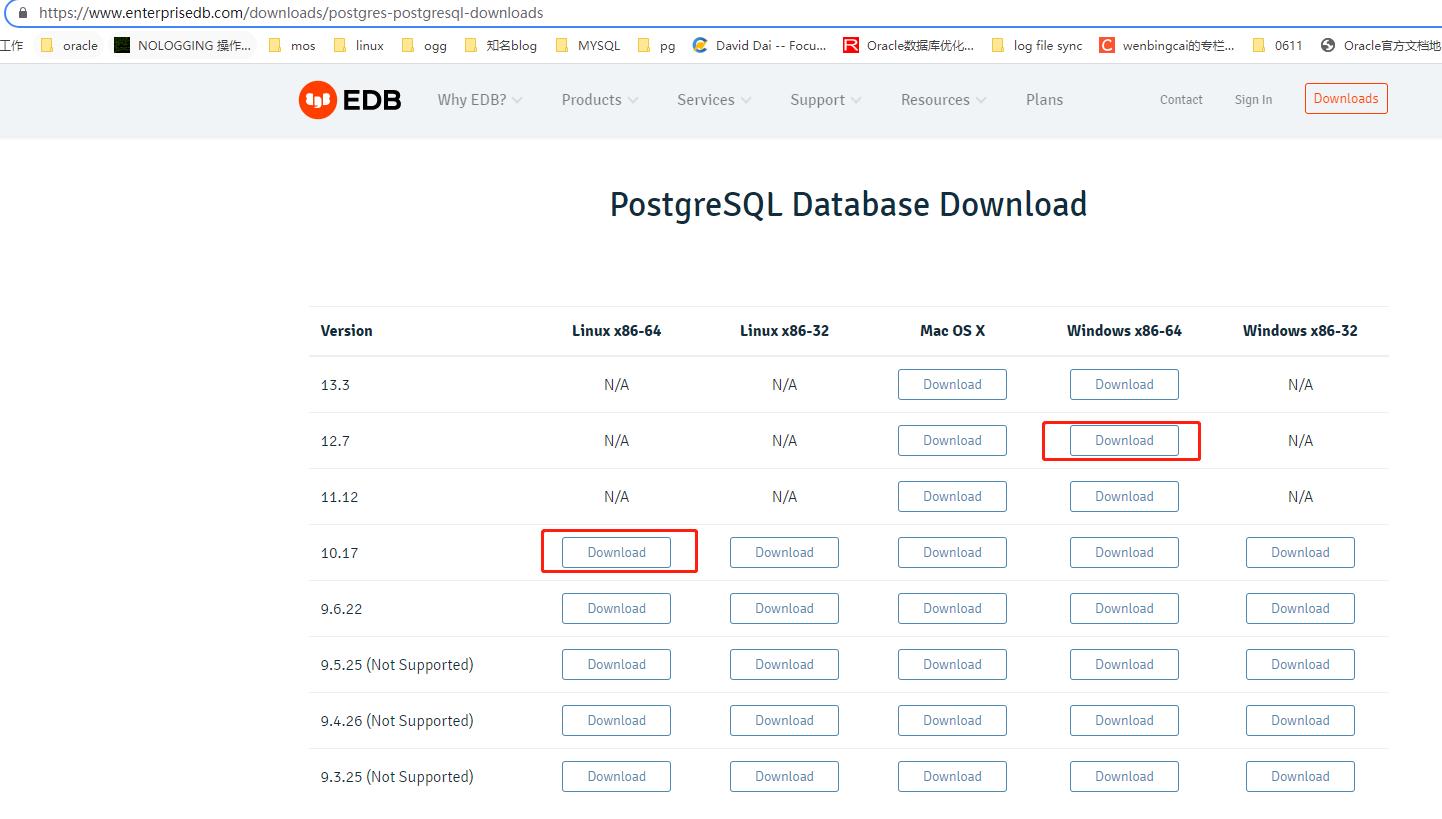Viewport: 1442px width, 819px height.
Task: Expand the Products menu
Action: coord(600,99)
